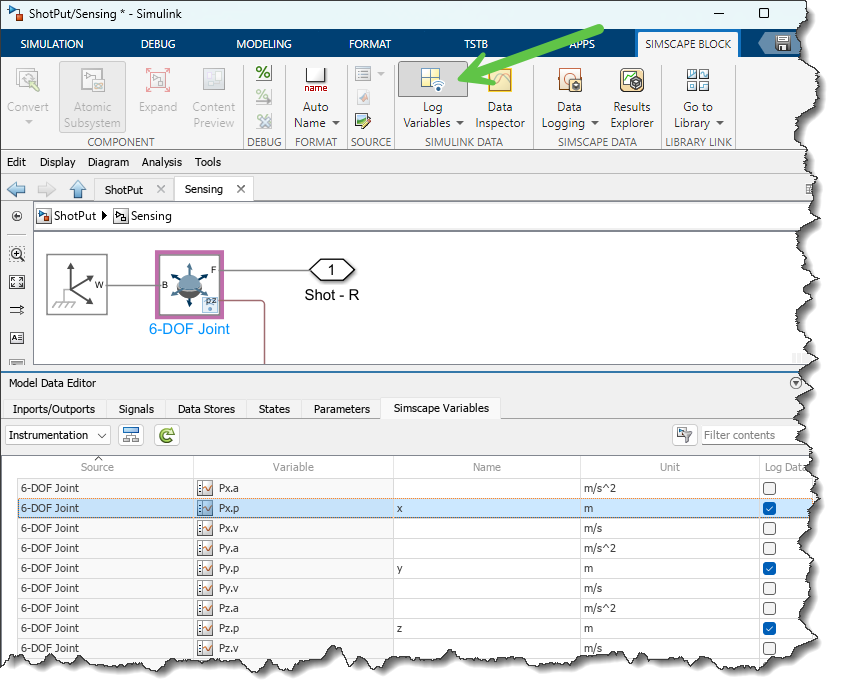The width and height of the screenshot is (841, 694).
Task: Uncheck Log Data for Pz.p
Action: (x=769, y=628)
